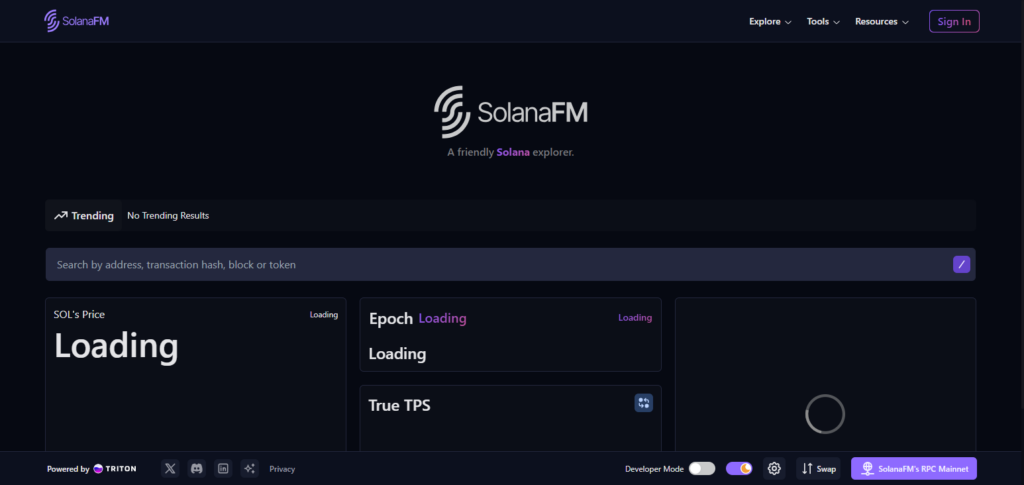The width and height of the screenshot is (1024, 485).
Task: Open SolanaFM's RPC Mainnet selector
Action: (914, 469)
